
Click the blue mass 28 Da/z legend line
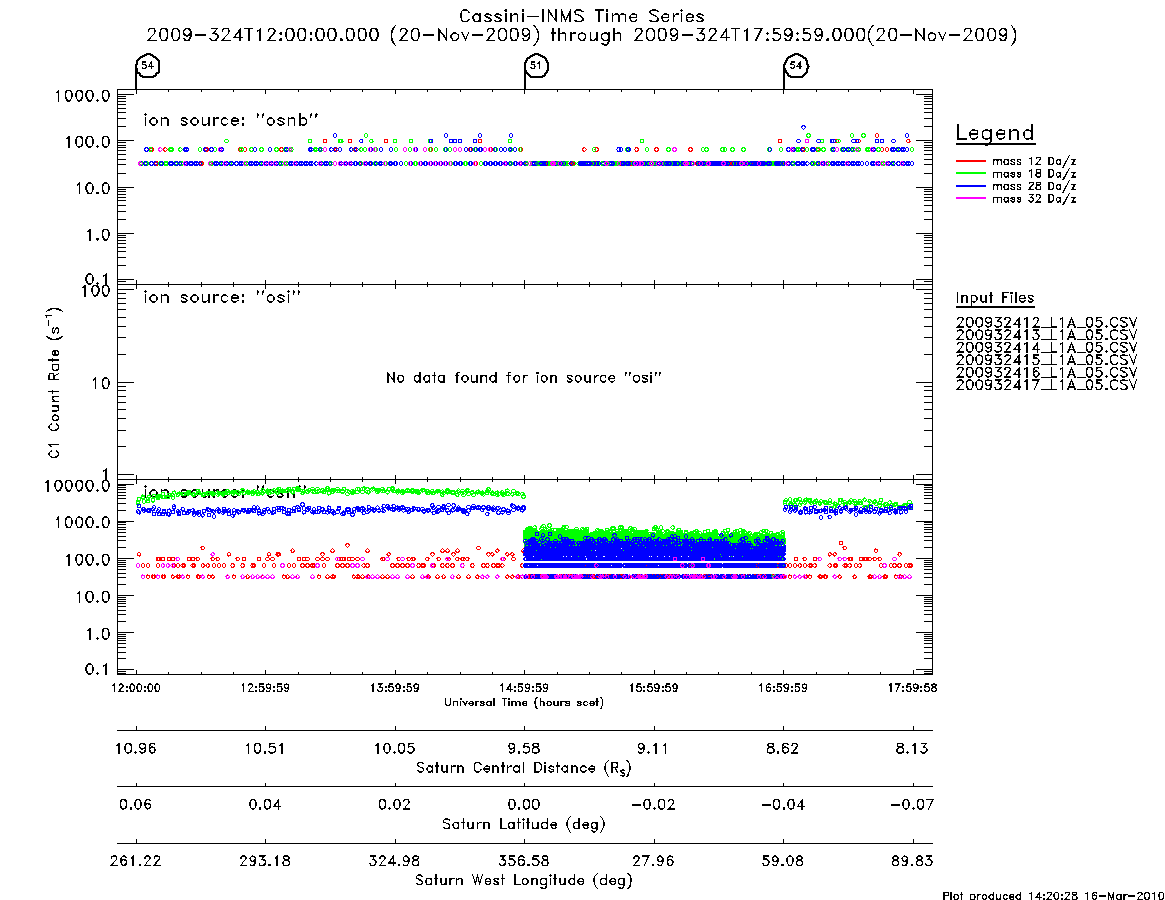970,187
